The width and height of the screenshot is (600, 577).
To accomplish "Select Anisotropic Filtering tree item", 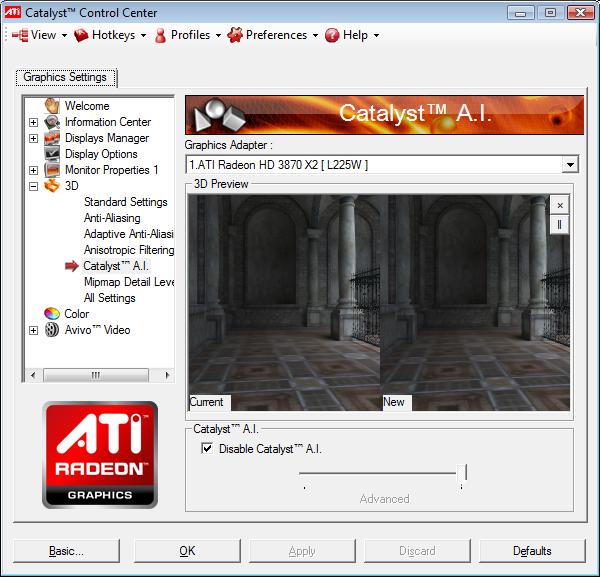I will [129, 250].
